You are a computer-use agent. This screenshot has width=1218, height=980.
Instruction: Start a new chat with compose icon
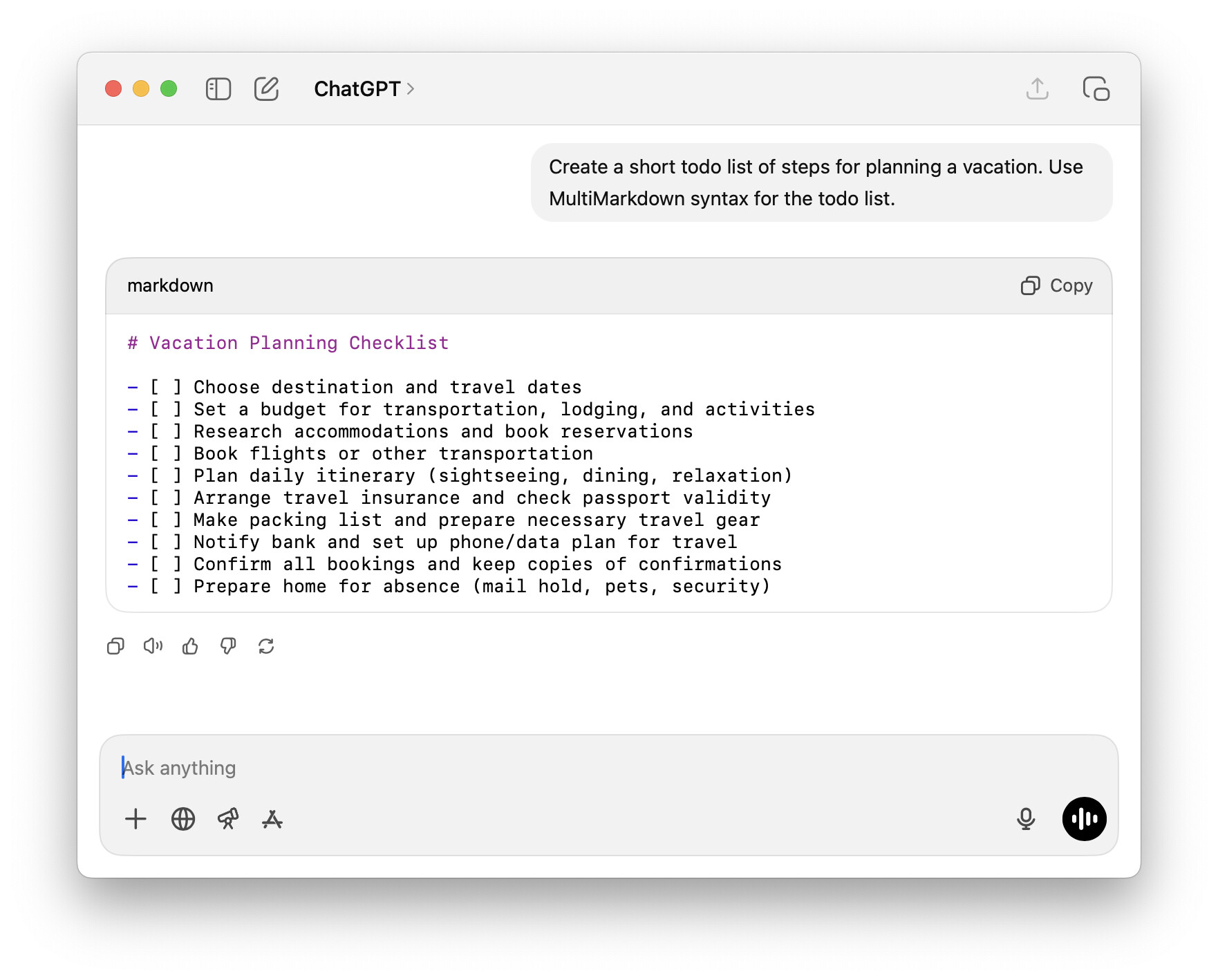(x=266, y=89)
